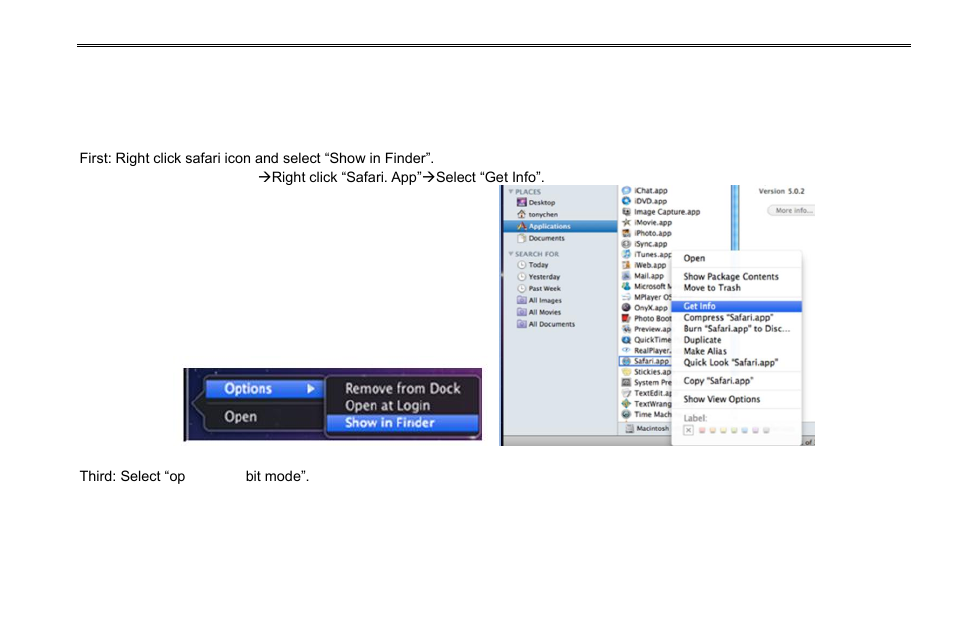Click the Version 5.0.2 text
Viewport: 954px width, 636px height.
(781, 191)
